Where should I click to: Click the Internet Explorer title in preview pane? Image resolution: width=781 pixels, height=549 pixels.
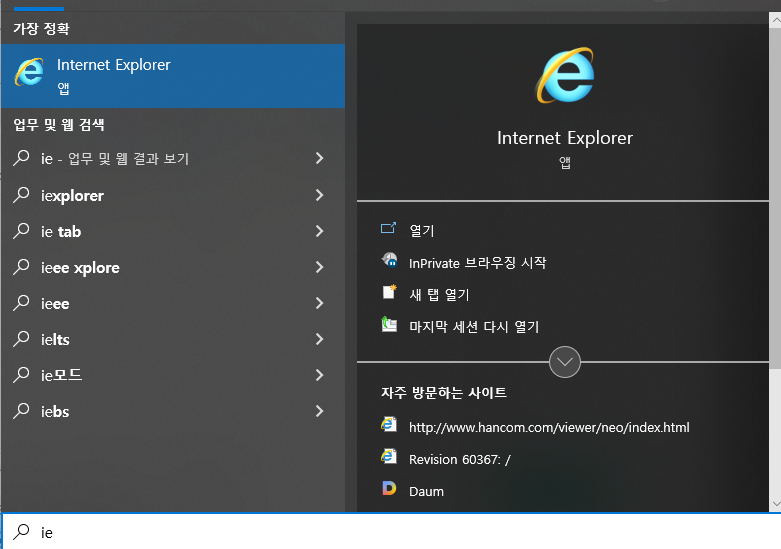(565, 138)
